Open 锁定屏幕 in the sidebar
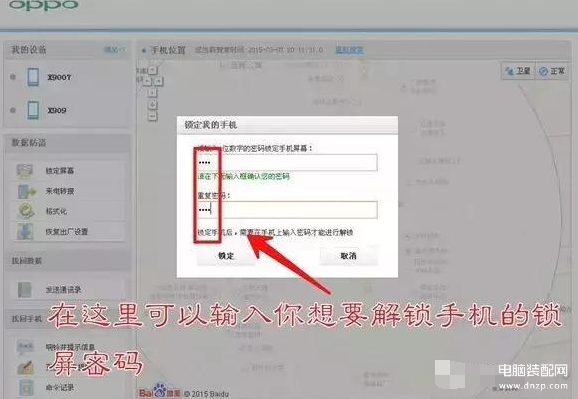Screen dimensions: 578x399 coord(68,171)
